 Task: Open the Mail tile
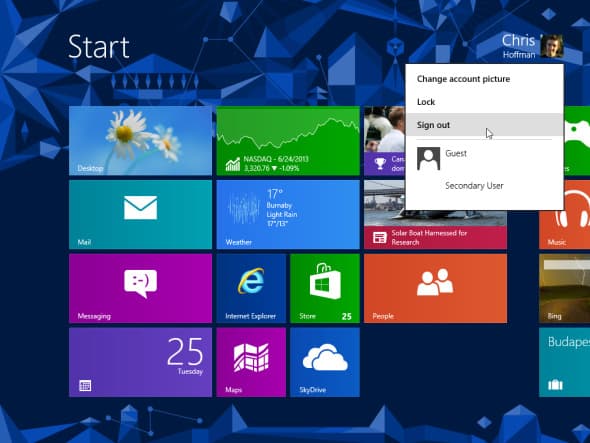[x=140, y=214]
